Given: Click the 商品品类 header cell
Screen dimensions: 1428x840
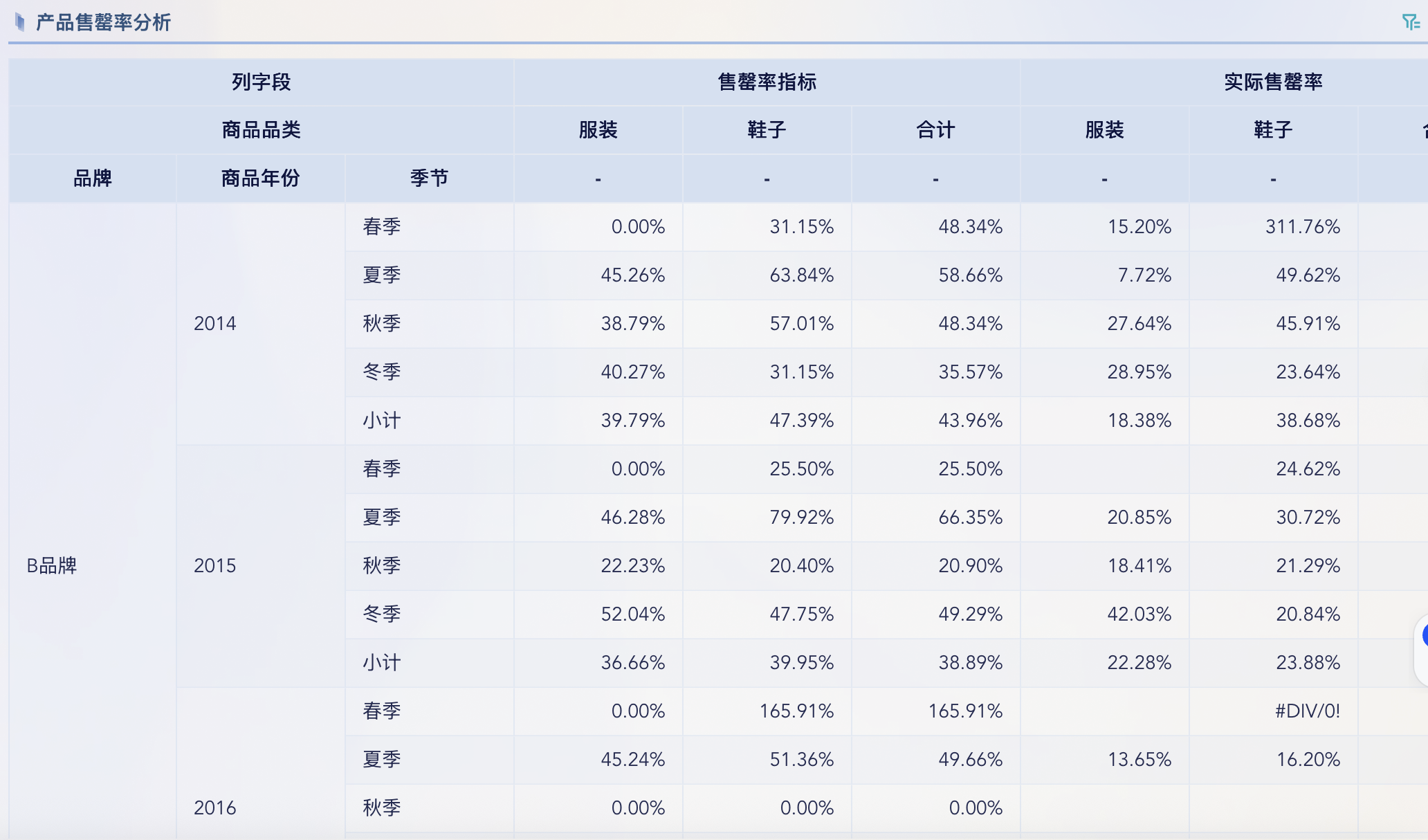Looking at the screenshot, I should coord(259,129).
